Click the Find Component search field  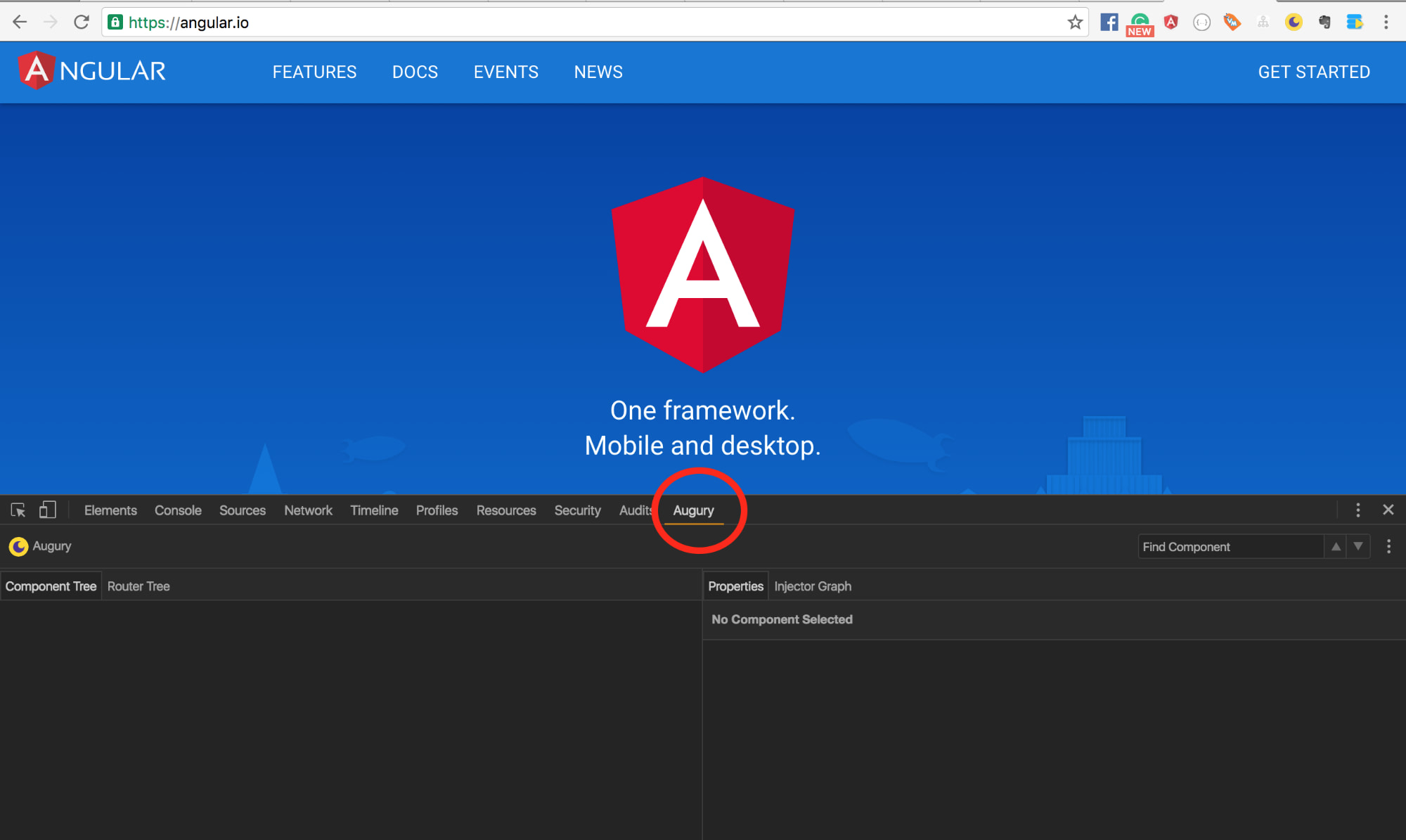coord(1230,546)
